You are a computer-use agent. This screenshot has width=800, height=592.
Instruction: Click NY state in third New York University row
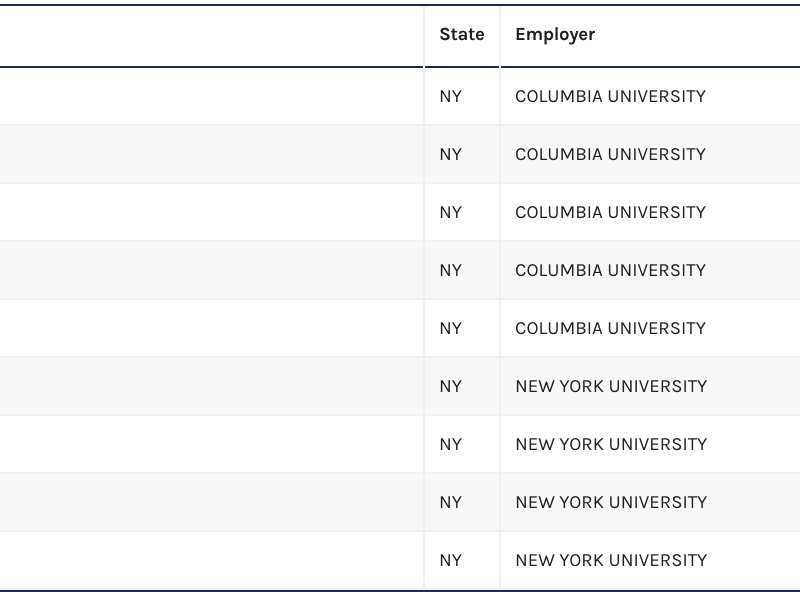pos(451,502)
